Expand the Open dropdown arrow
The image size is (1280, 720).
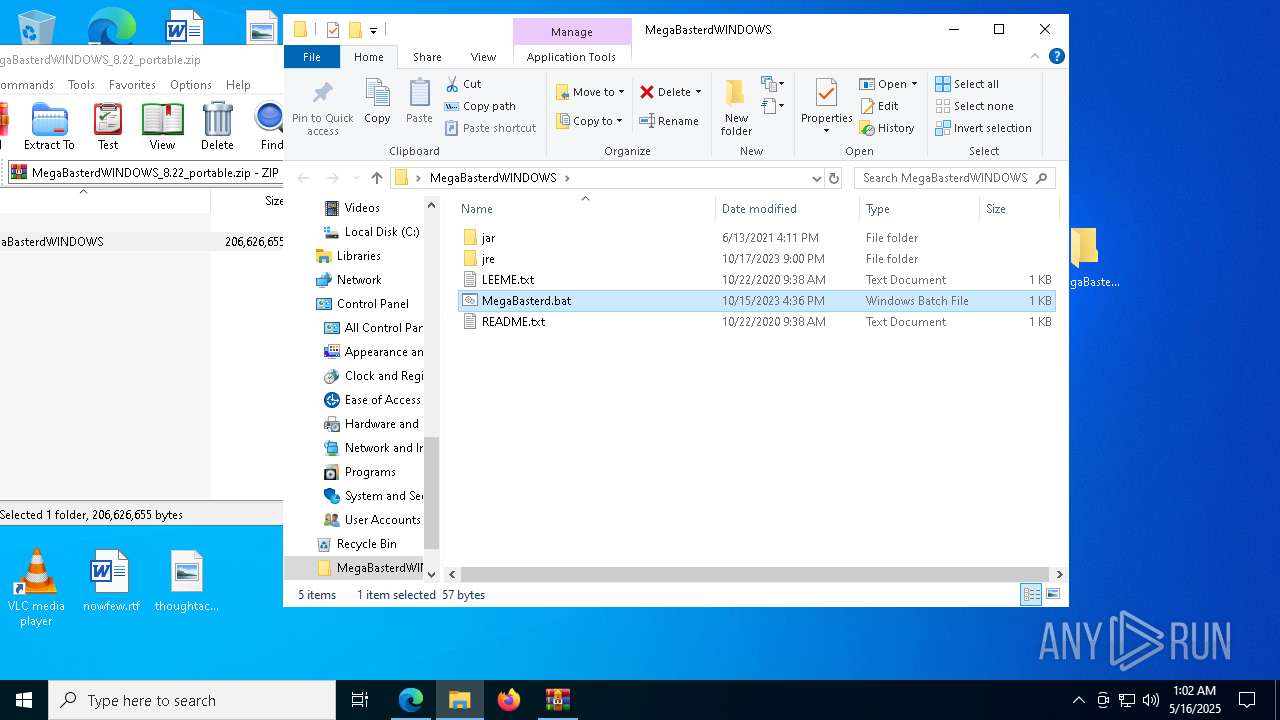[914, 84]
